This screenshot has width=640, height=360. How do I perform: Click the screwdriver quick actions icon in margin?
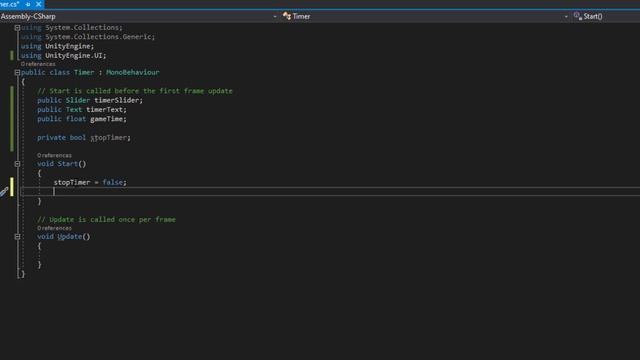click(4, 191)
